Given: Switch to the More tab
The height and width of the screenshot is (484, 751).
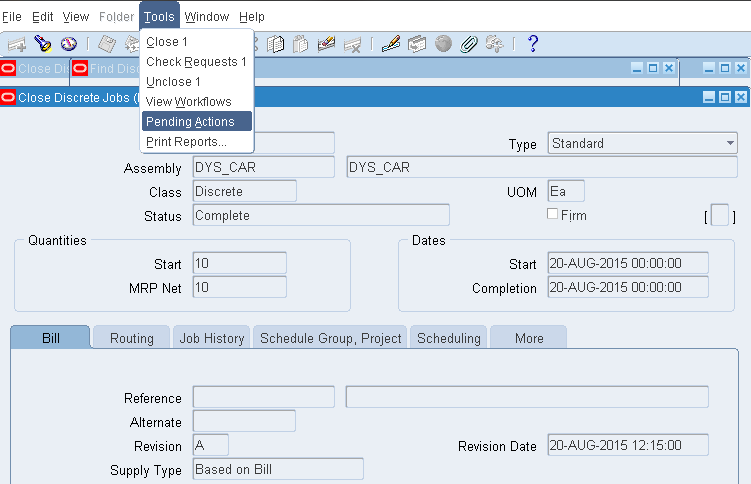Looking at the screenshot, I should point(529,338).
